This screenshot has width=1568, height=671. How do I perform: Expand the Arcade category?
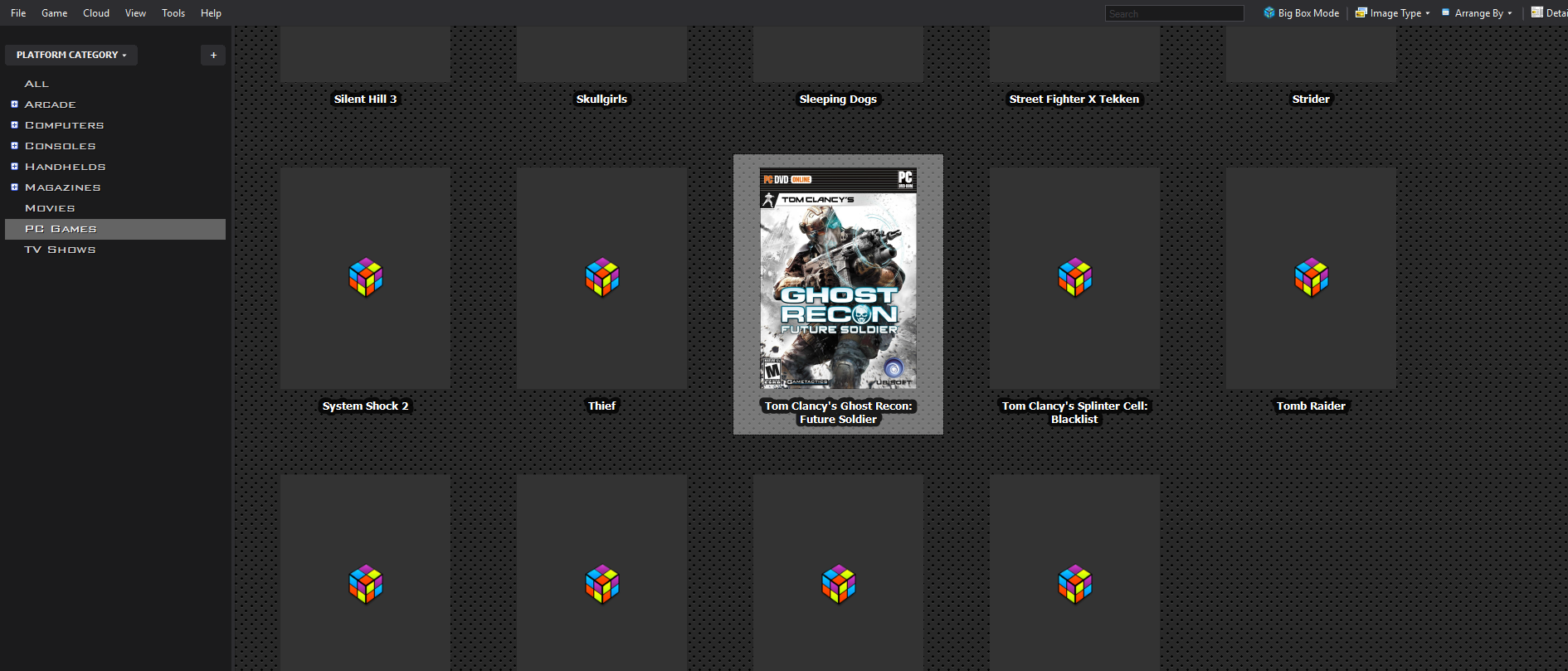pyautogui.click(x=14, y=105)
